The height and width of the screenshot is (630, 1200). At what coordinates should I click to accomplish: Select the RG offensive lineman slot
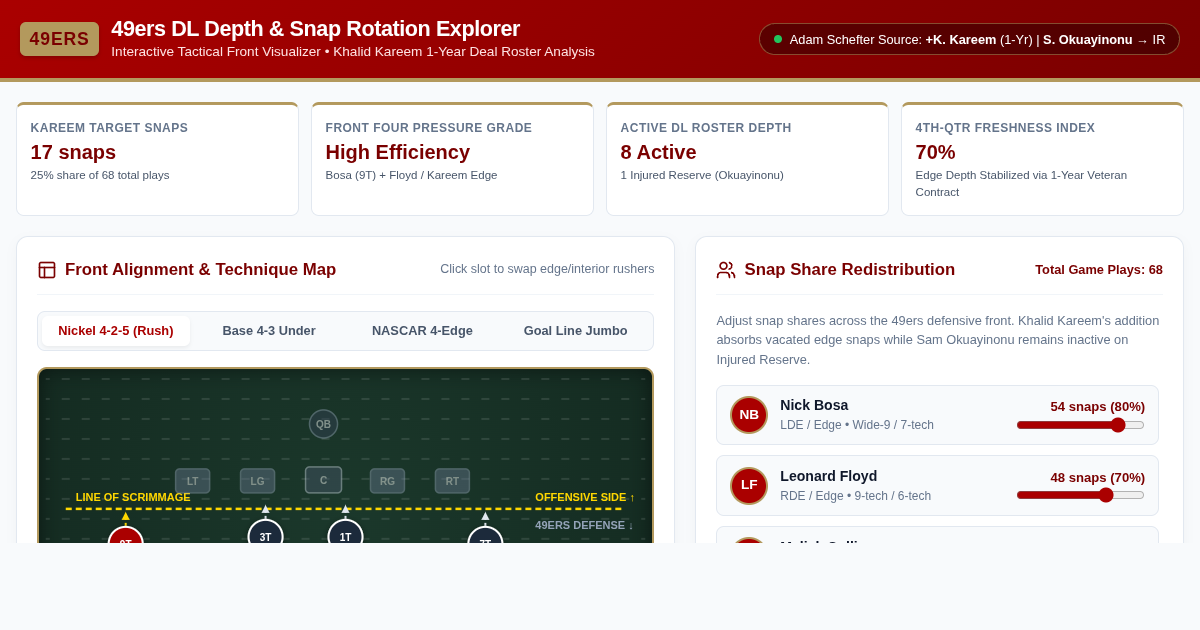387,481
